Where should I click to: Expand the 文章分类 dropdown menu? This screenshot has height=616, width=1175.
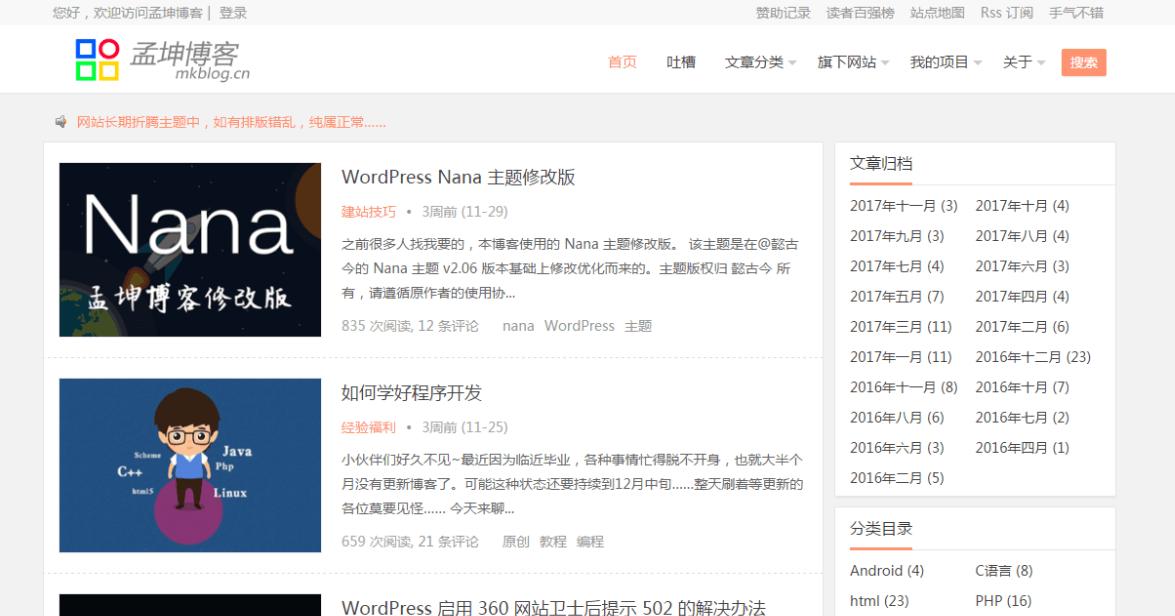tap(761, 62)
